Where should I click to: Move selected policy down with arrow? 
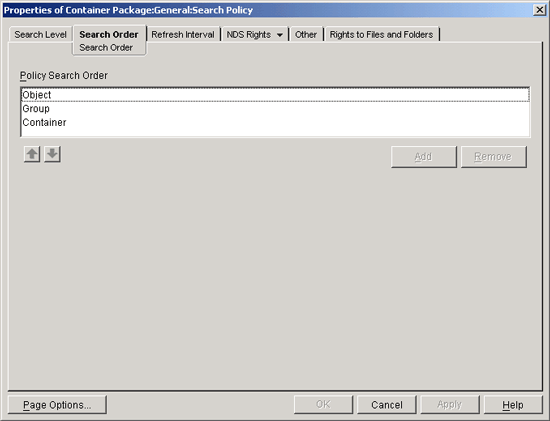[x=52, y=154]
